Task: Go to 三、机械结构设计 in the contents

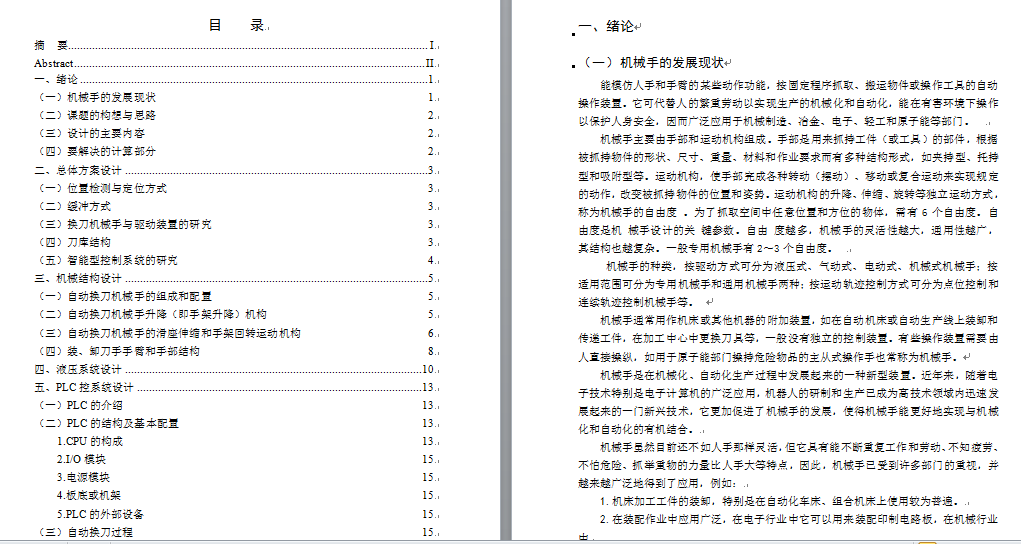Action: 236,278
